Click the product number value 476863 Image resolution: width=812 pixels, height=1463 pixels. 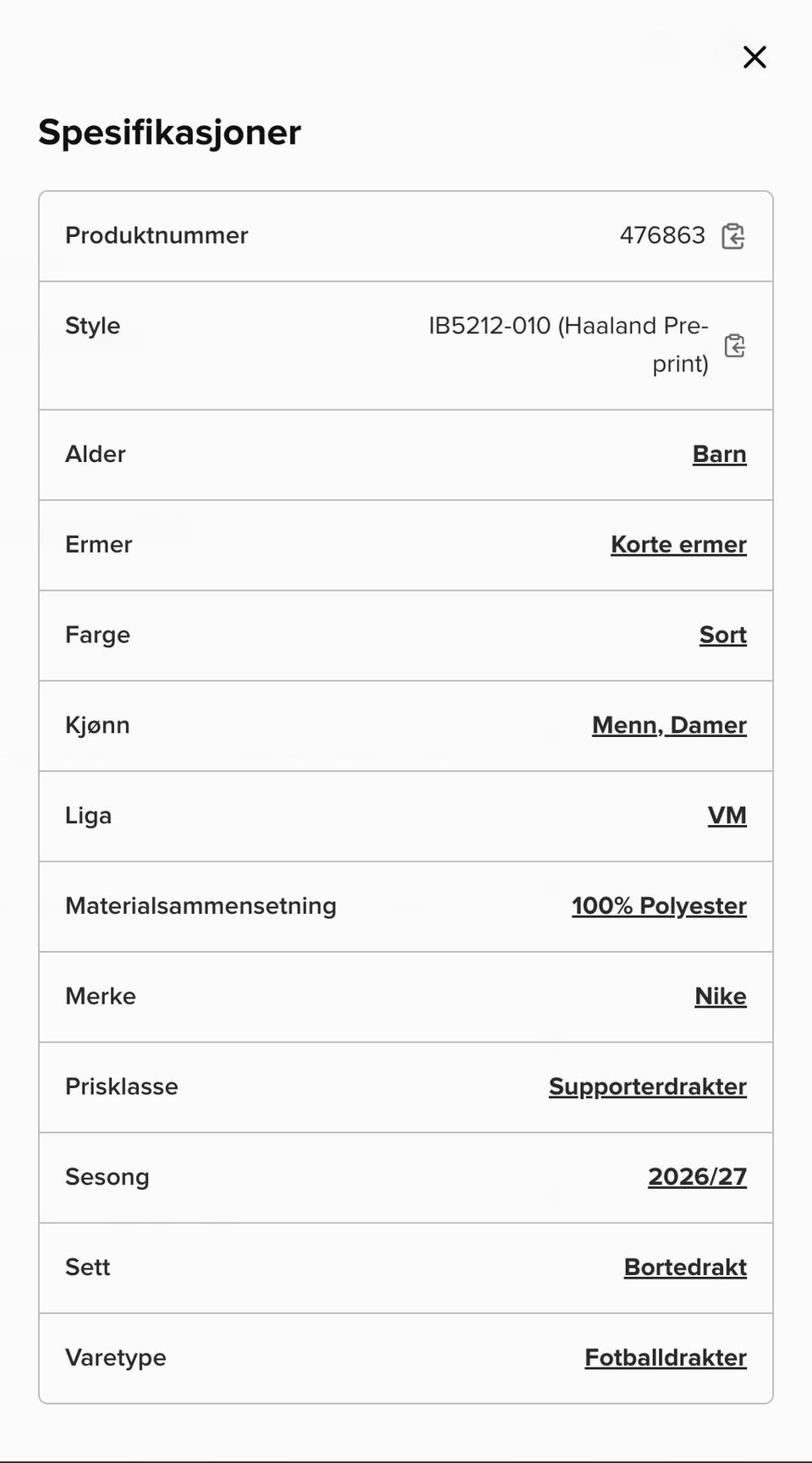click(x=662, y=235)
